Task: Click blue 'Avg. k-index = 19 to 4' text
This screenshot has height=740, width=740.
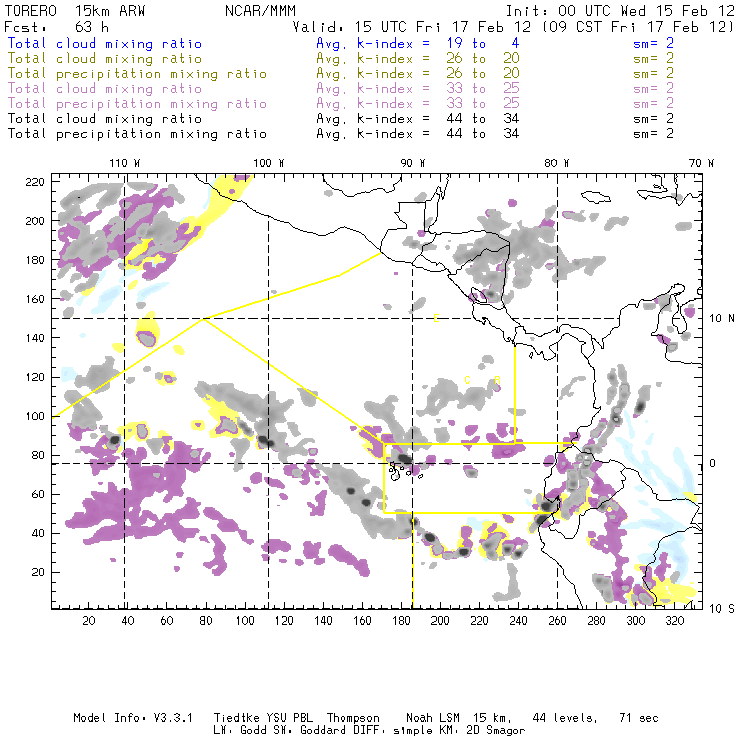Action: [x=418, y=44]
